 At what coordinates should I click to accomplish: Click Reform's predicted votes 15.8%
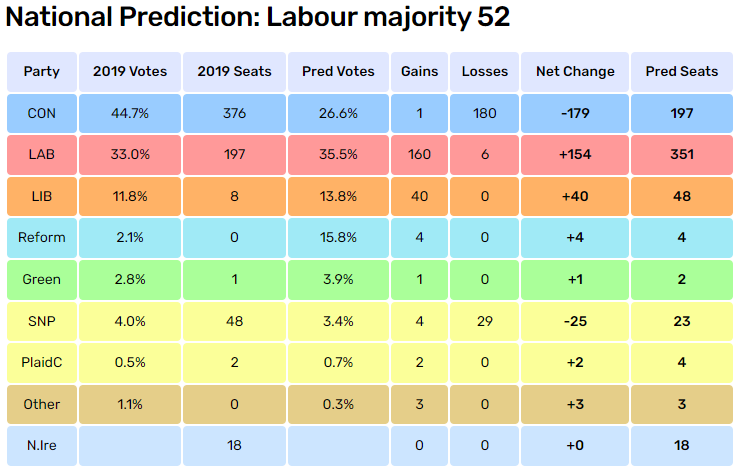pos(338,238)
